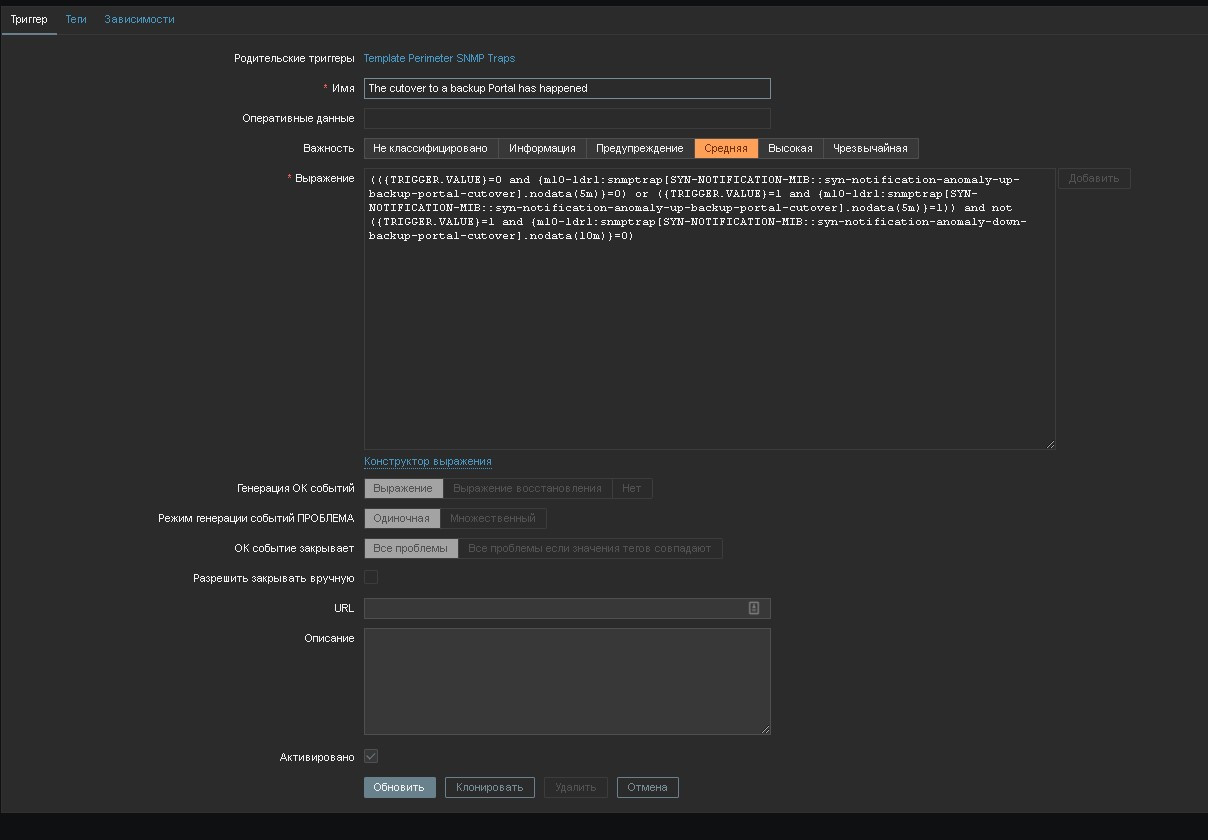Click the Клонировать button
The image size is (1208, 840).
(490, 787)
